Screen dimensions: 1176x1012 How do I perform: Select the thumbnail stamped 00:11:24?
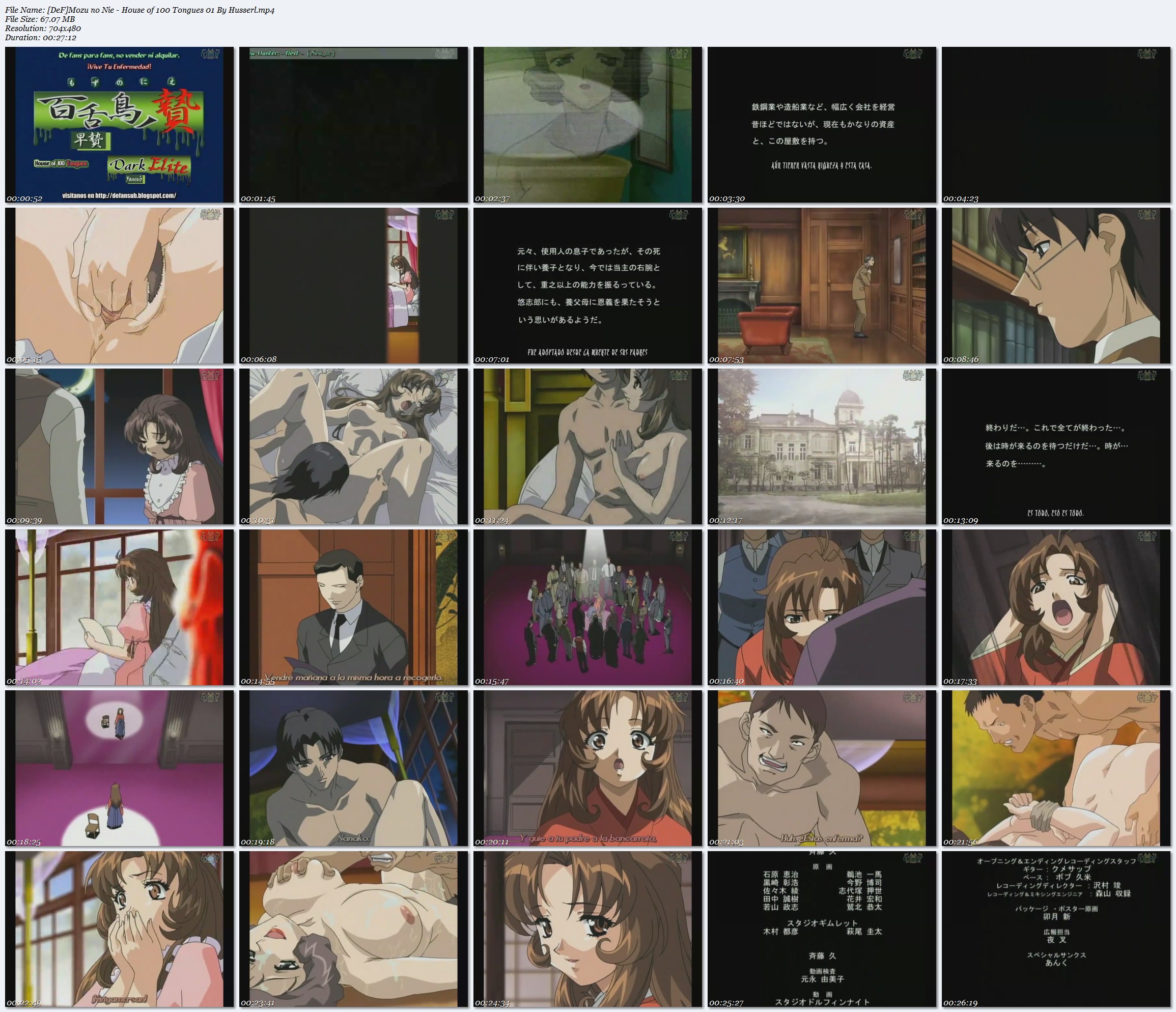588,446
